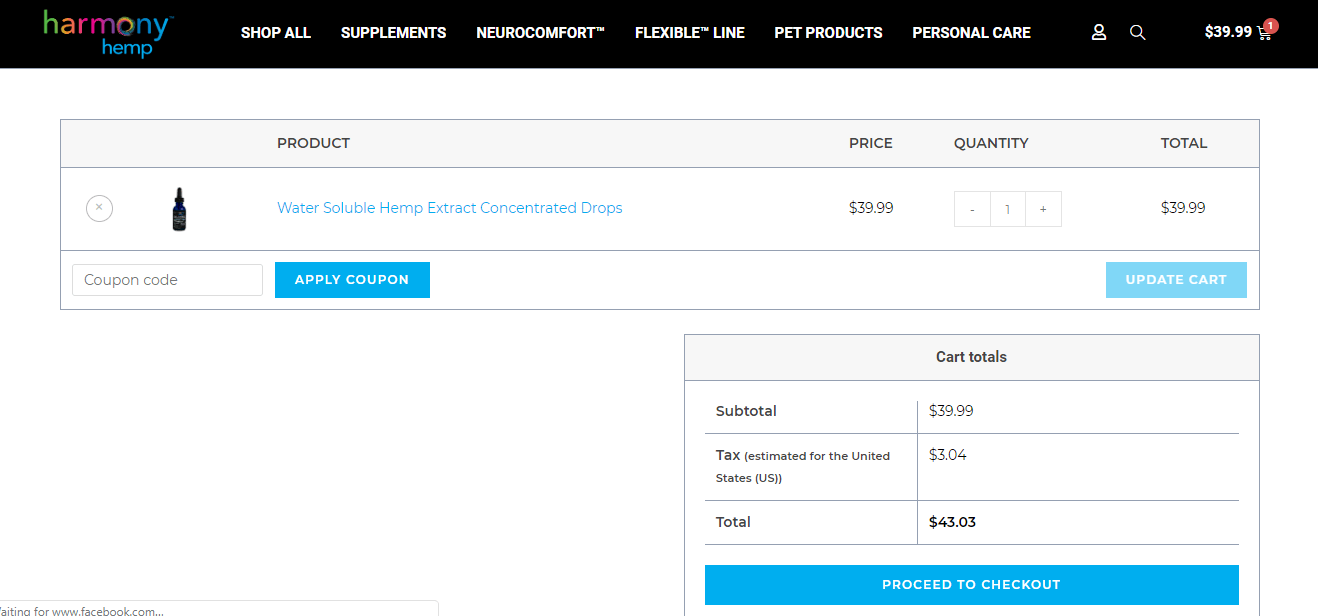Click the Harmony Hemp logo
The height and width of the screenshot is (616, 1318).
[108, 33]
